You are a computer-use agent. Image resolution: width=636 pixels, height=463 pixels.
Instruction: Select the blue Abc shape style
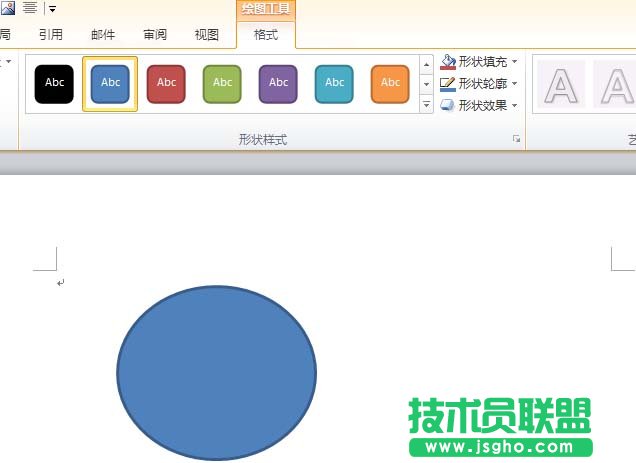click(x=110, y=84)
